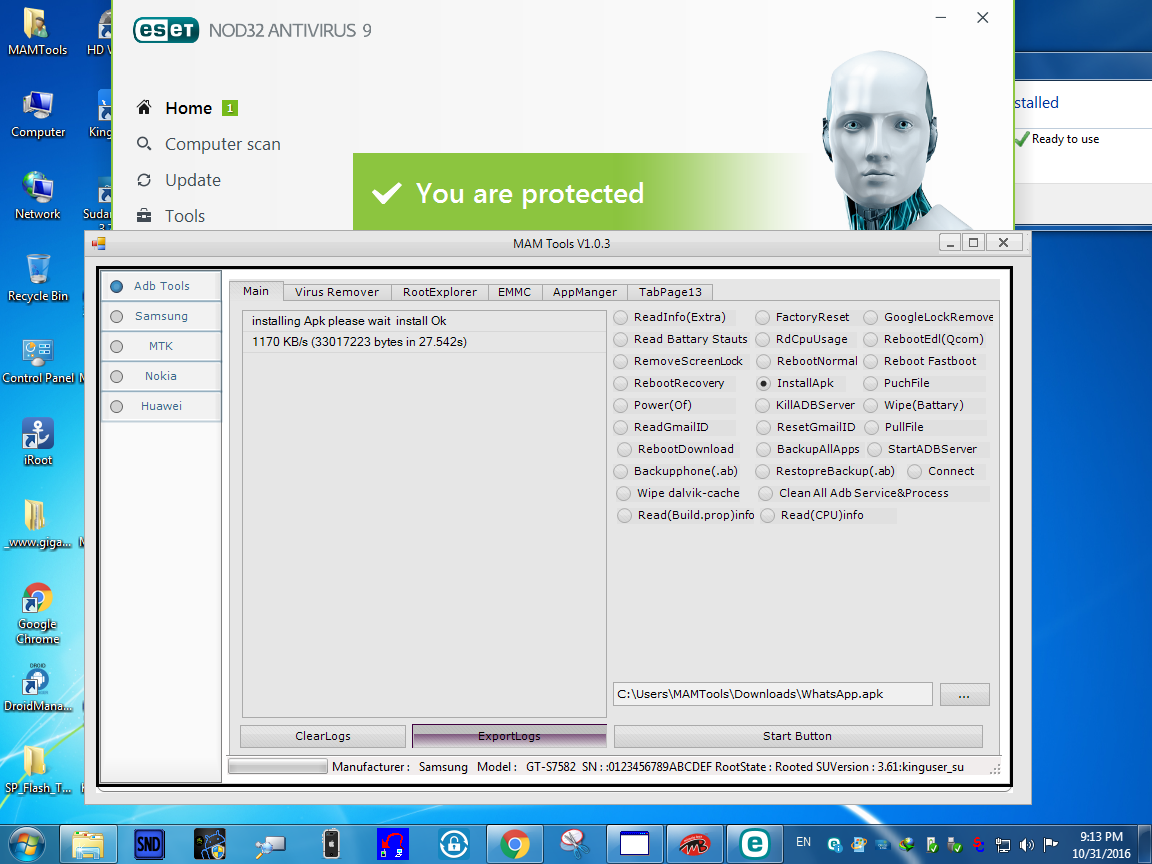Select the Wipe dalvik-cache radio button

point(624,494)
